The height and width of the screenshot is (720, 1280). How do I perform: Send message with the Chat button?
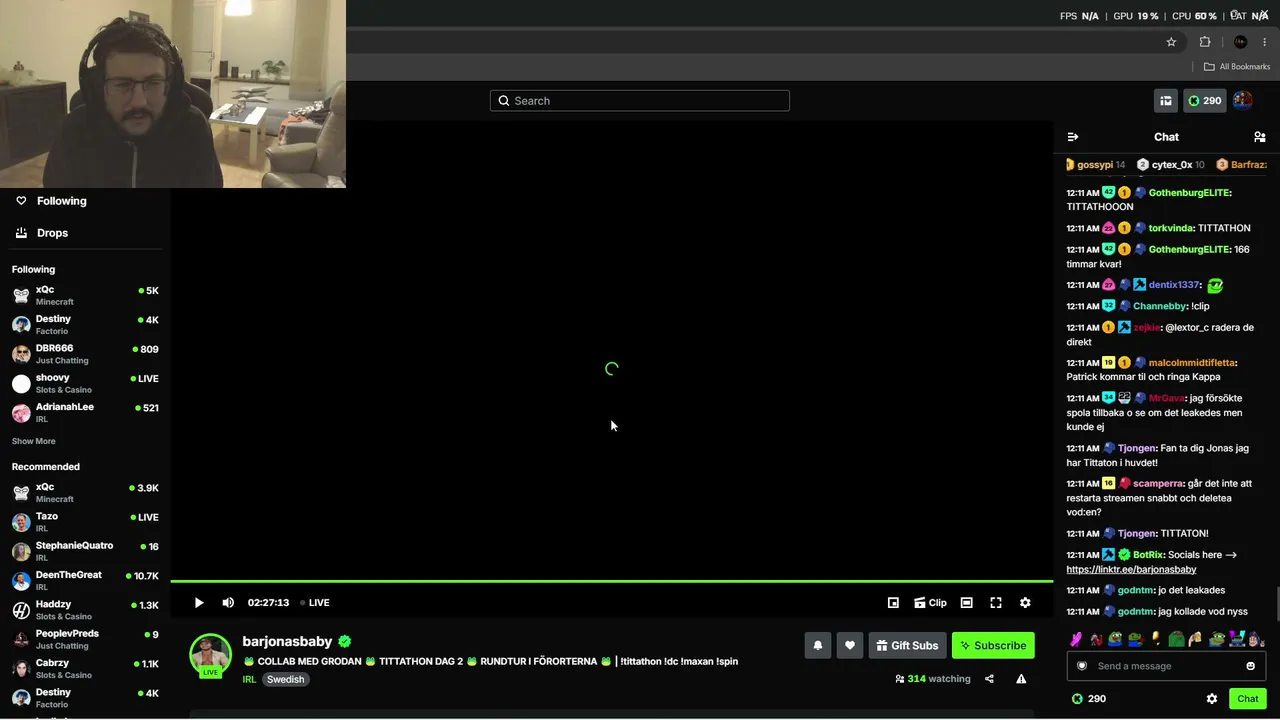(1248, 699)
